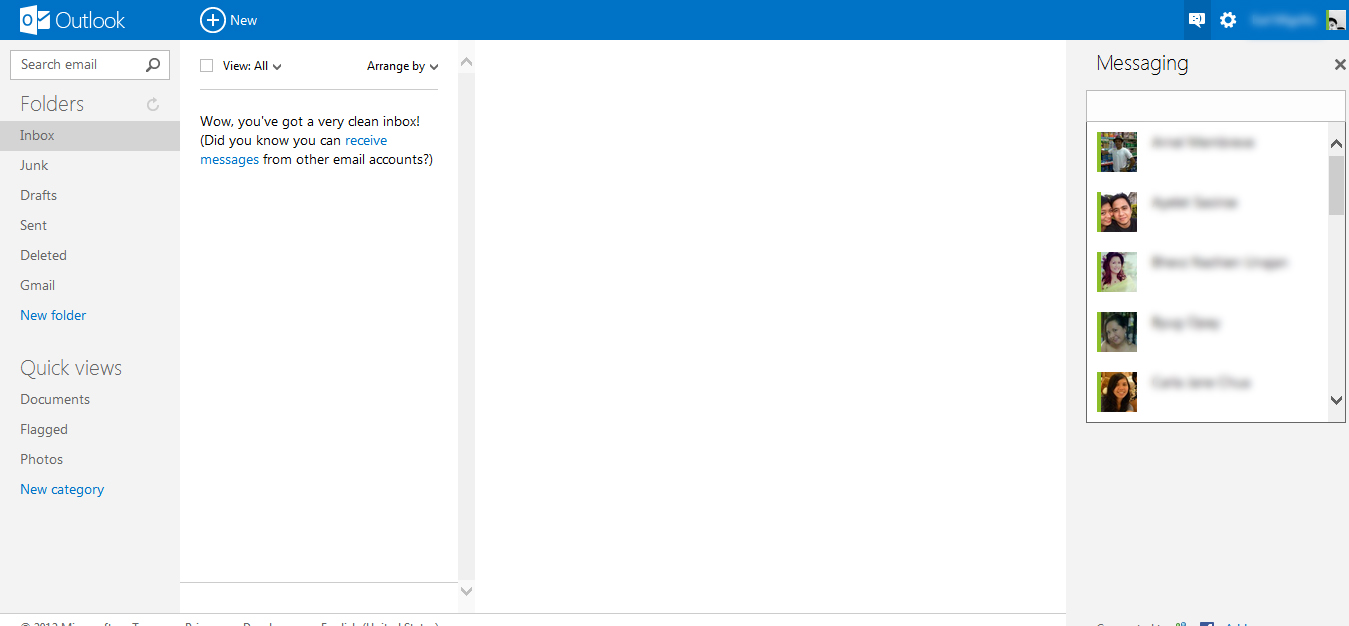Click the Folders heading
1349x626 pixels.
pos(52,104)
